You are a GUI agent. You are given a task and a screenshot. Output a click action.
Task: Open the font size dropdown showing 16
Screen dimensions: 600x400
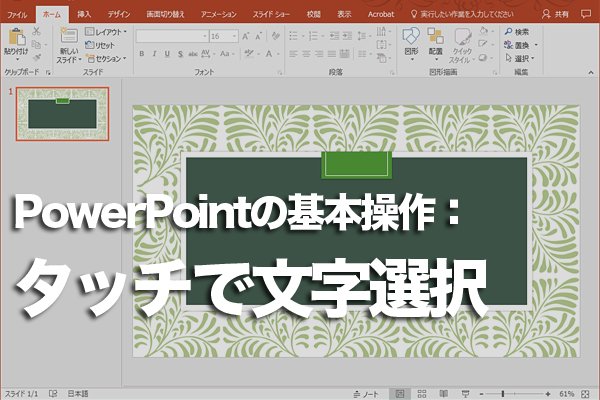click(224, 36)
